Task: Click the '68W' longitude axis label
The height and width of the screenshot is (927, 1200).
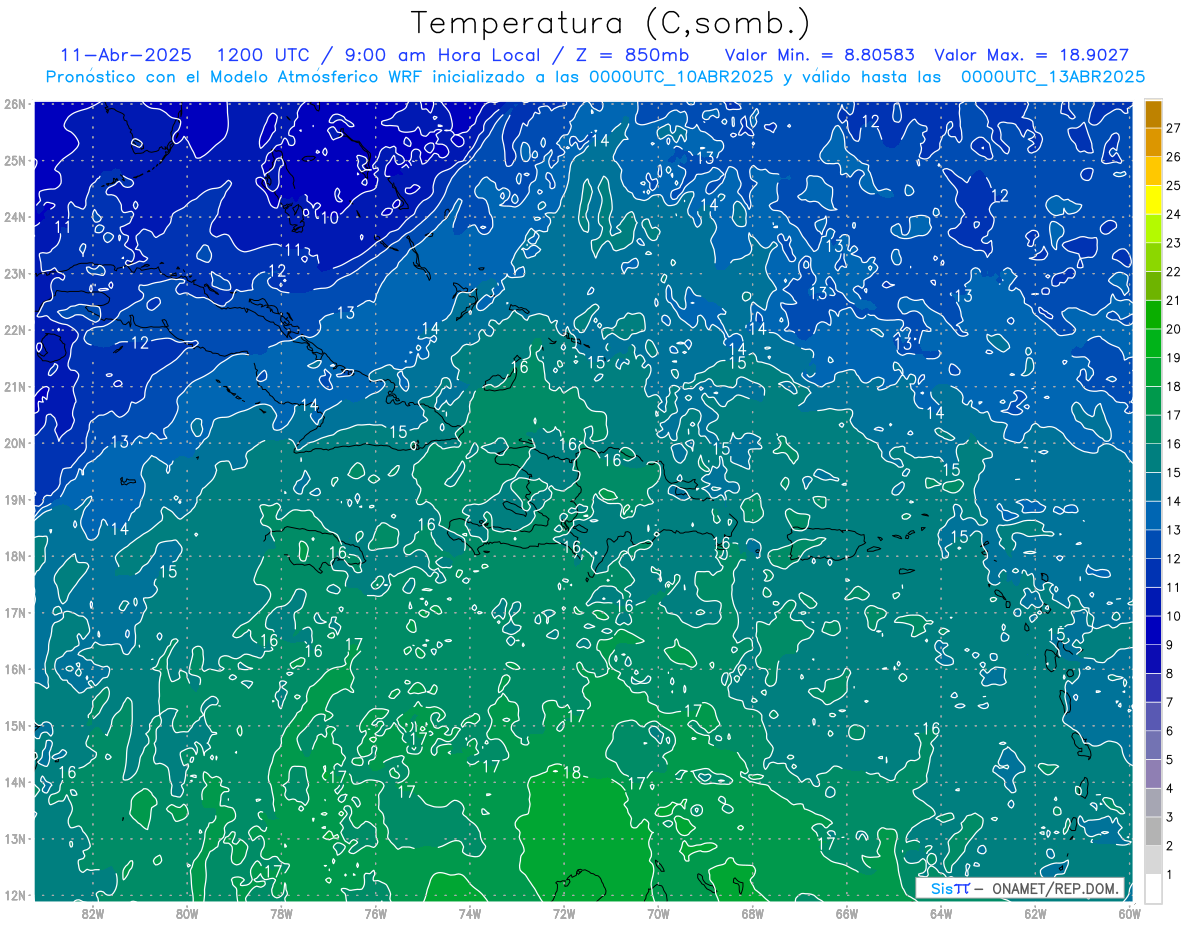Action: (752, 912)
